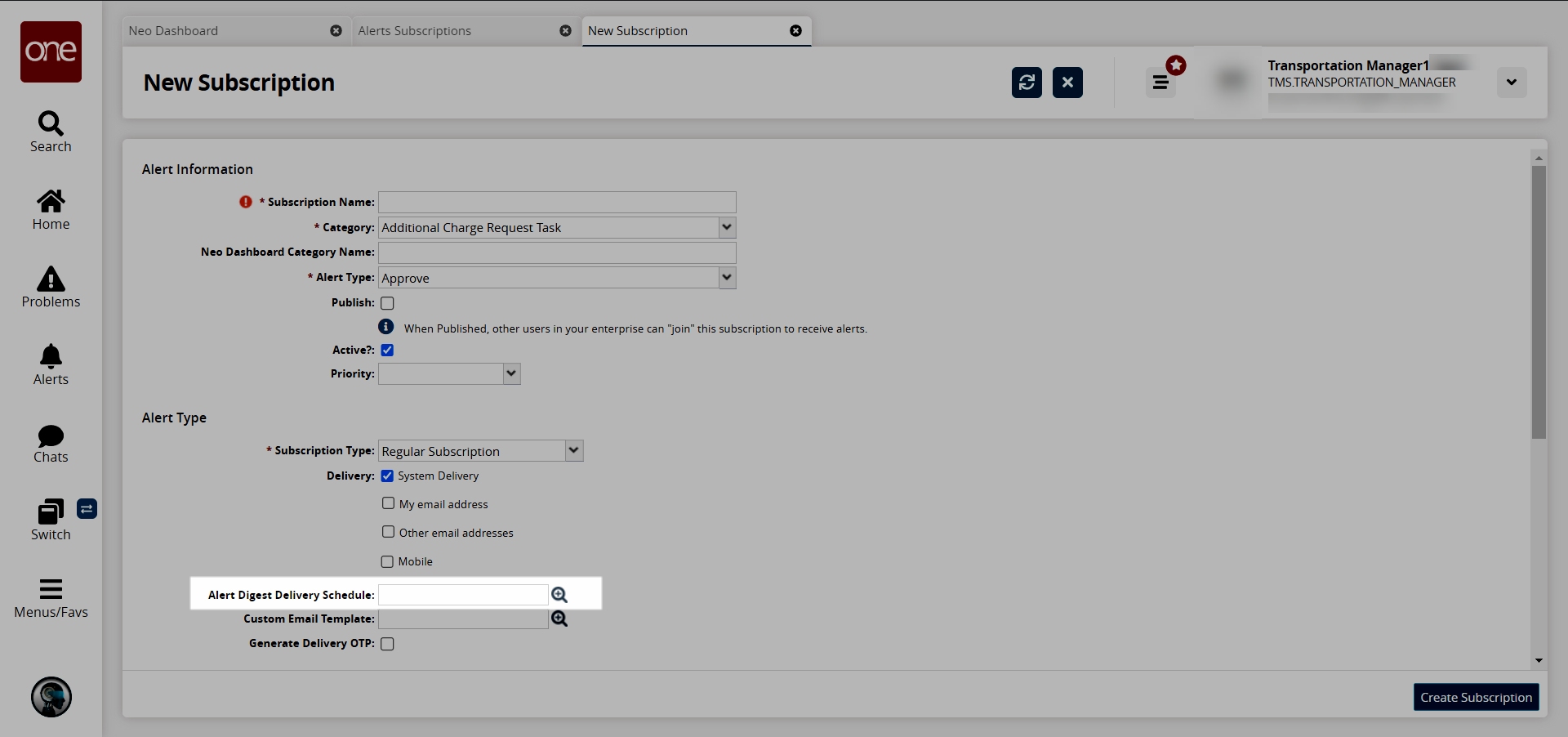Image resolution: width=1568 pixels, height=737 pixels.
Task: Enable the Publish checkbox
Action: [x=387, y=303]
